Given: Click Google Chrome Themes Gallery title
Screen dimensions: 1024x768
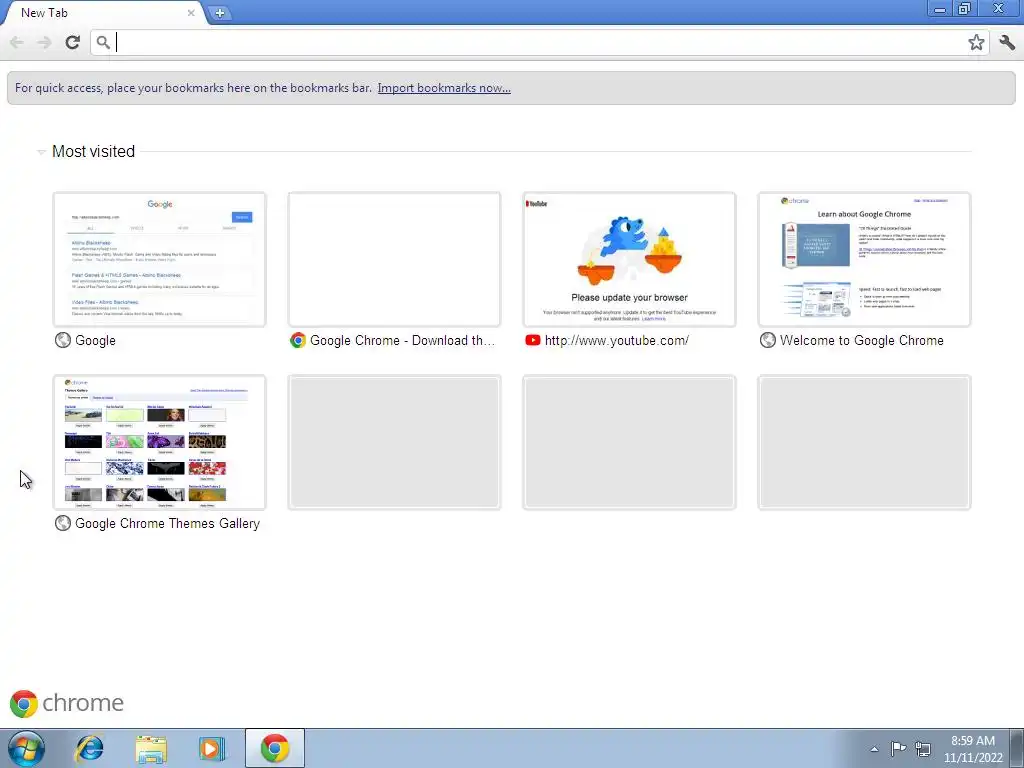Looking at the screenshot, I should coord(167,523).
